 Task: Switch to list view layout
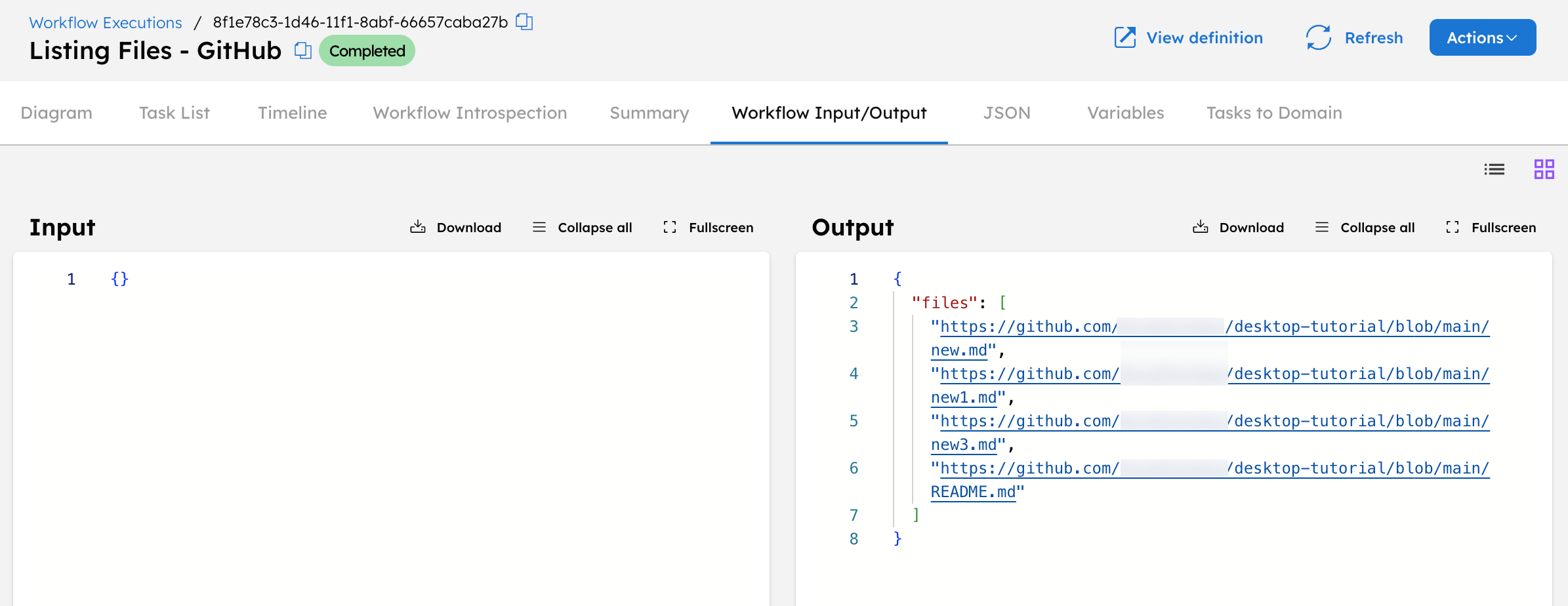tap(1494, 169)
